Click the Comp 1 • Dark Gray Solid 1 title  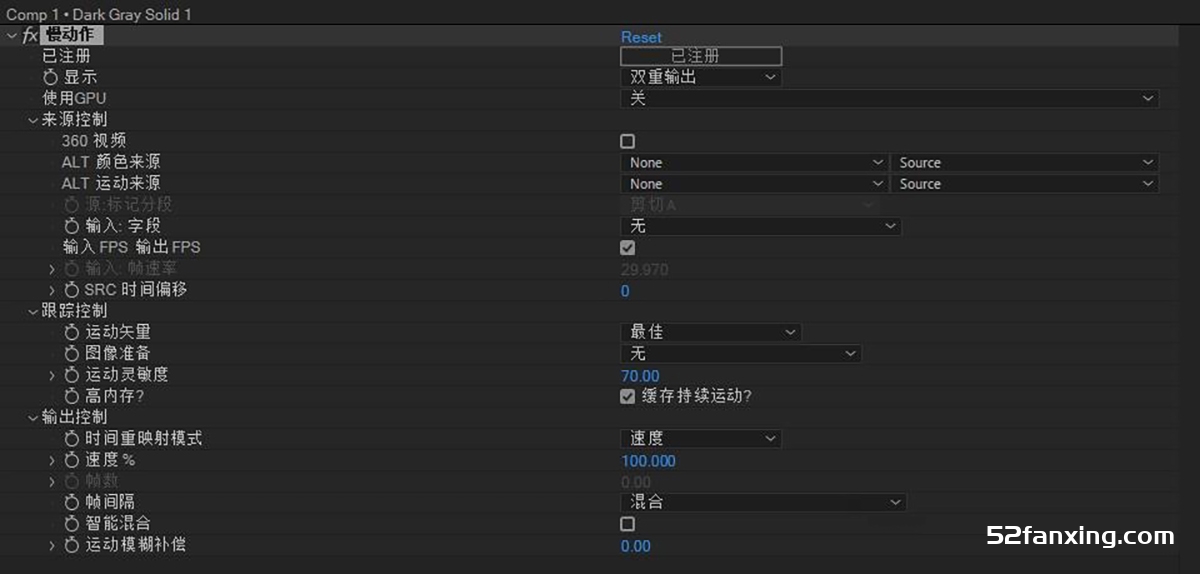tap(99, 14)
